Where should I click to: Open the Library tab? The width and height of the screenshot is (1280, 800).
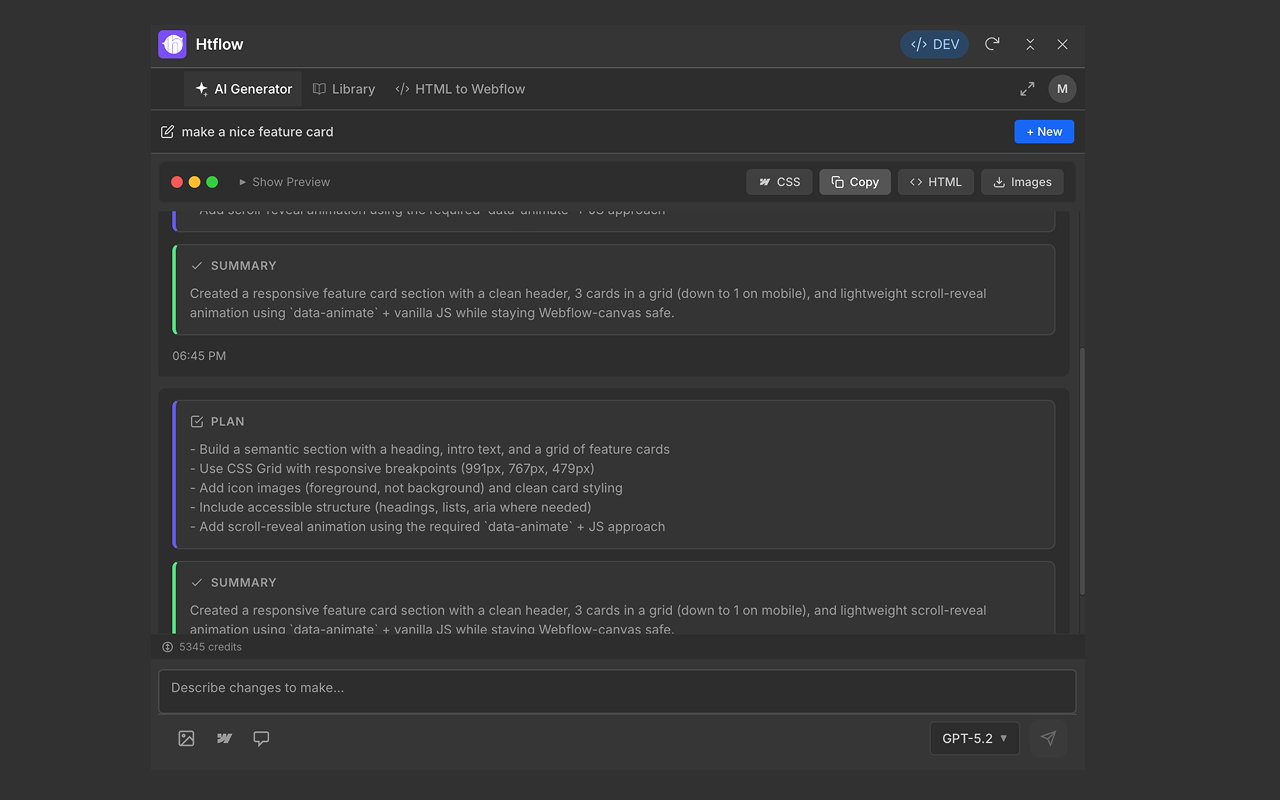pyautogui.click(x=344, y=89)
